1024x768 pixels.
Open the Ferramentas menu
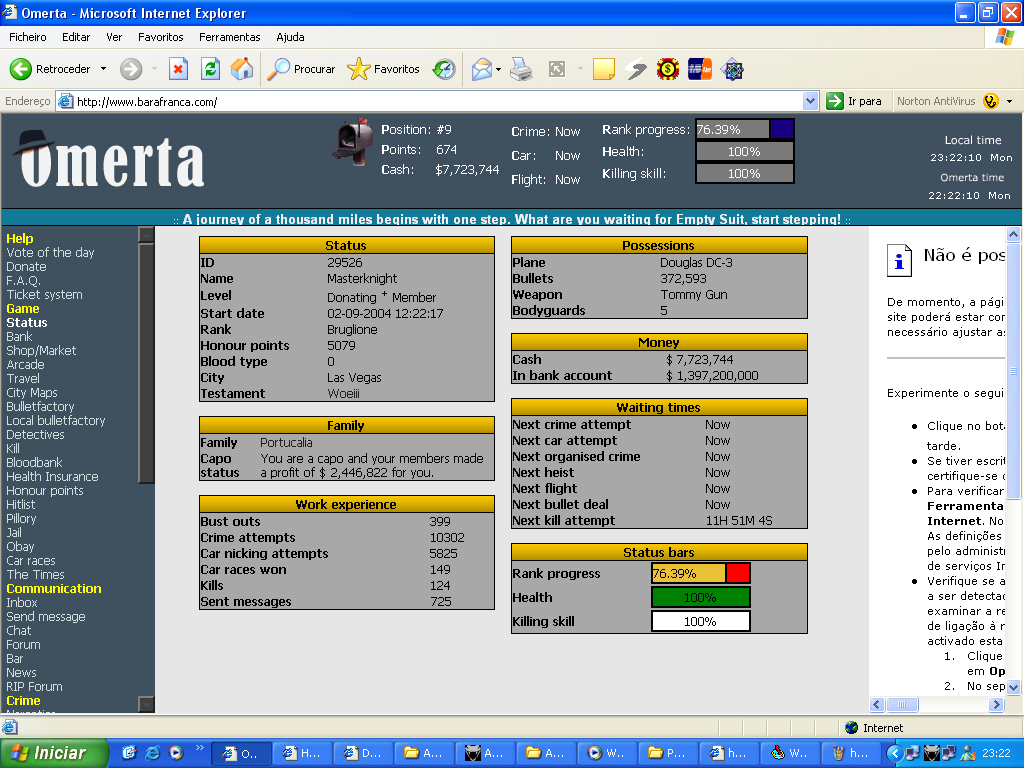(x=229, y=37)
